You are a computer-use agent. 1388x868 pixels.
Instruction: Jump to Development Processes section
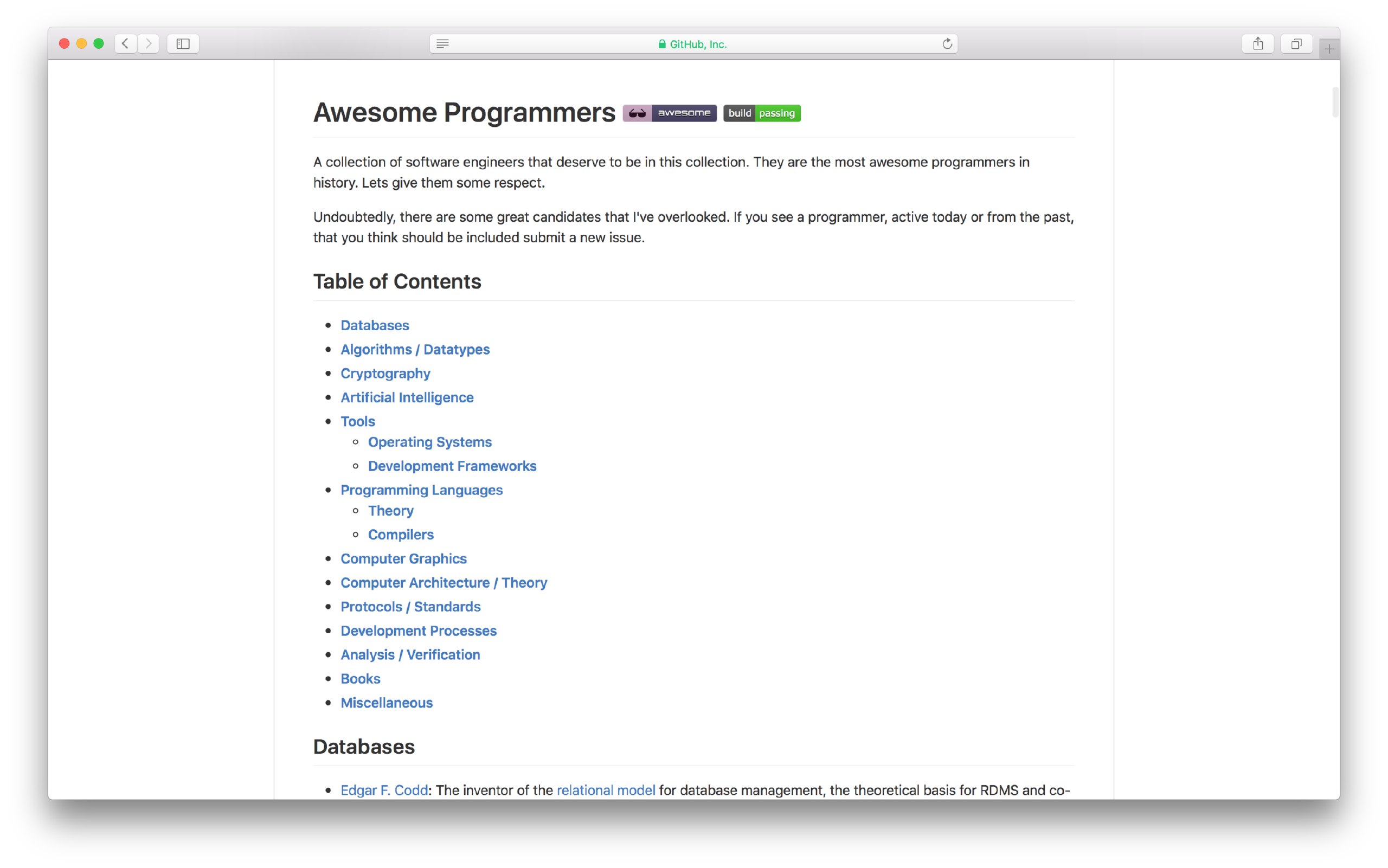click(419, 631)
